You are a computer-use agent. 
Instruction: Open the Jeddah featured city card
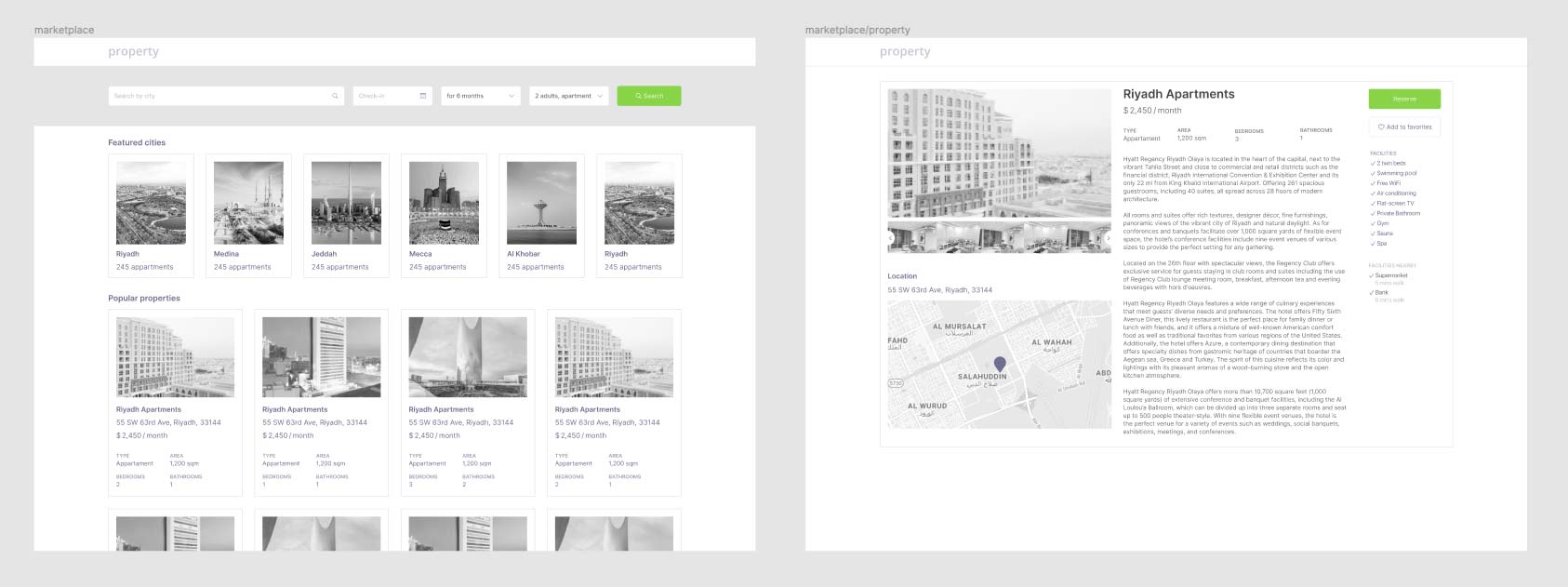pos(346,216)
